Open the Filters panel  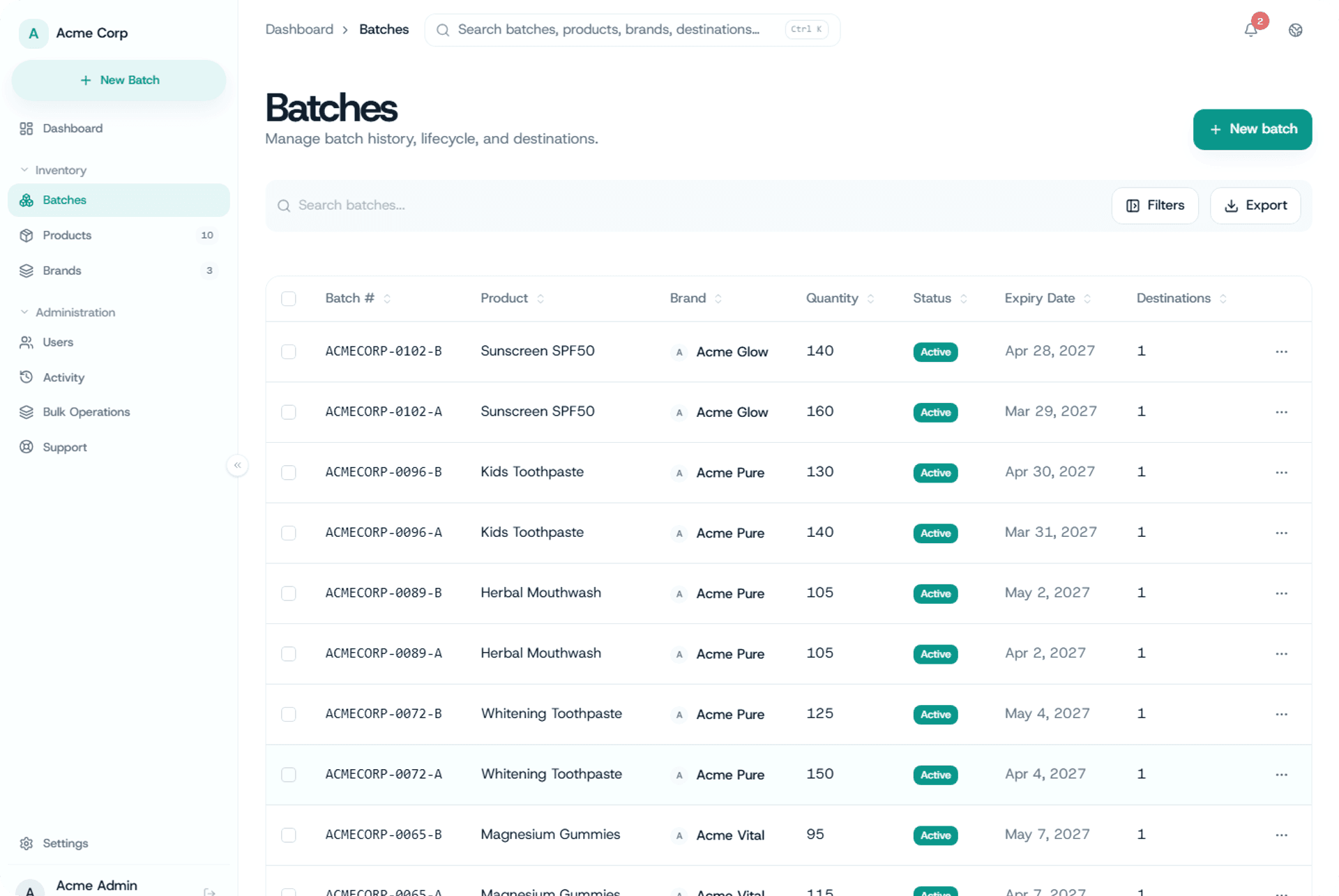click(1155, 206)
